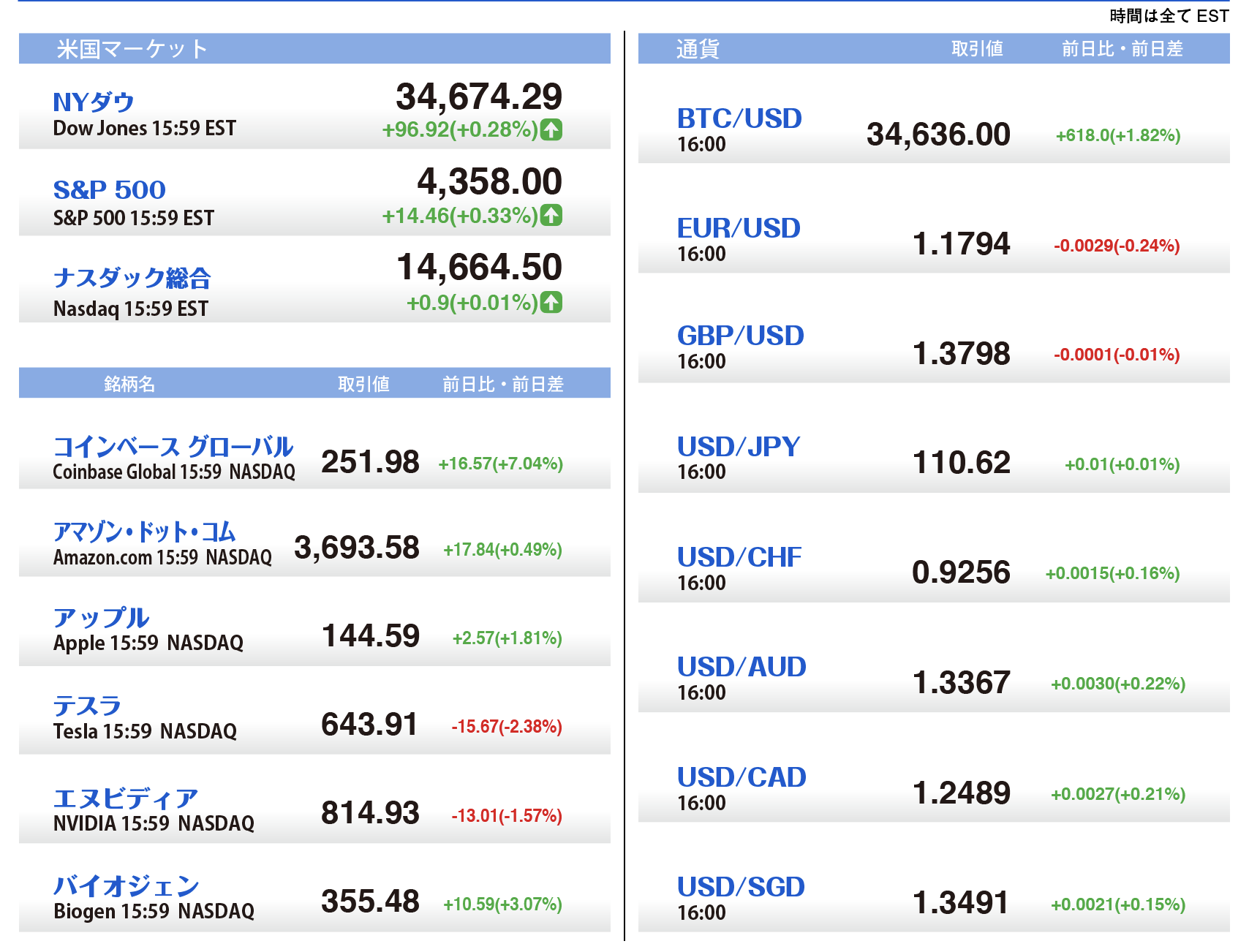Select the テスラ Tesla stock name
Screen dimensions: 1249x952
[87, 706]
